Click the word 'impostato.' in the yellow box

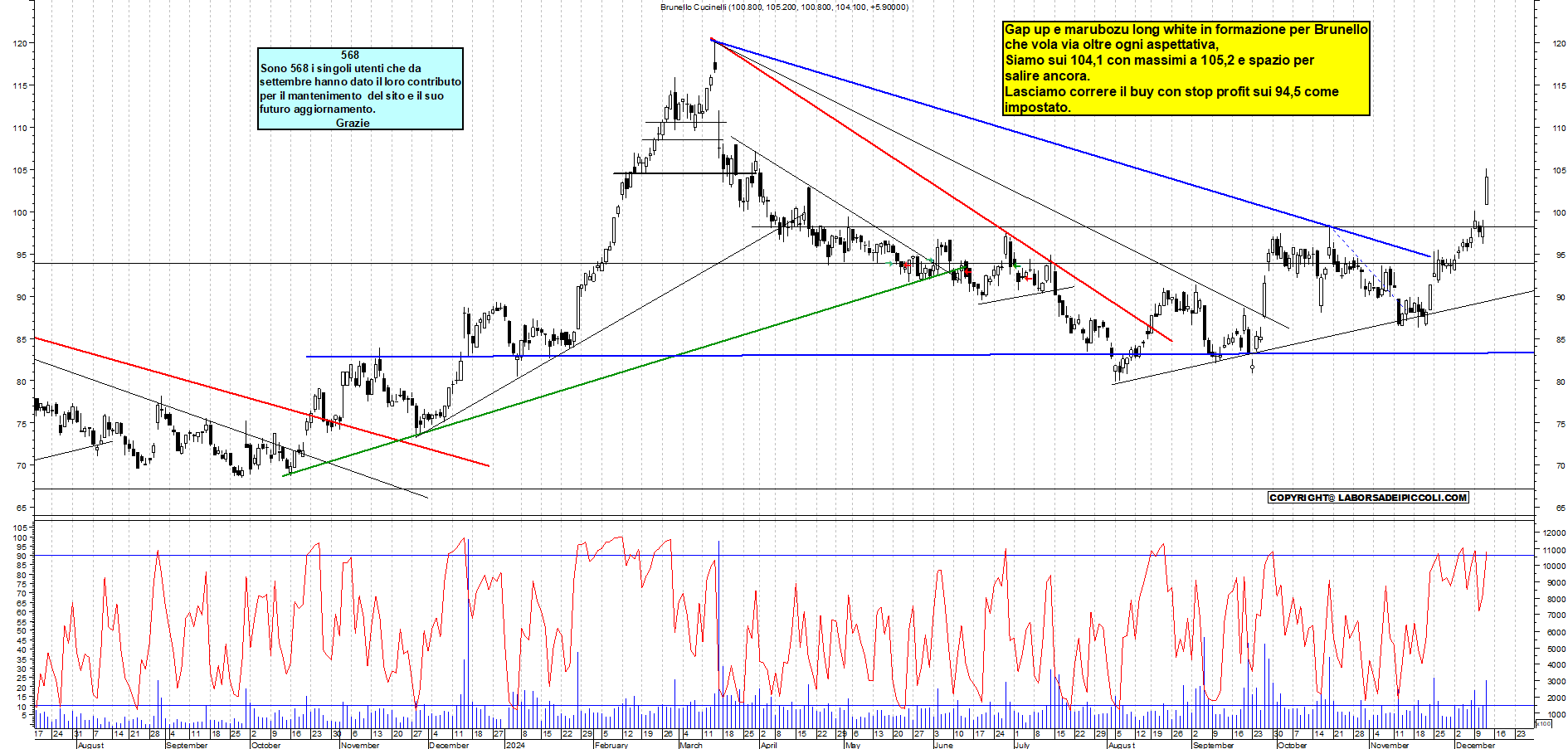coord(1038,107)
